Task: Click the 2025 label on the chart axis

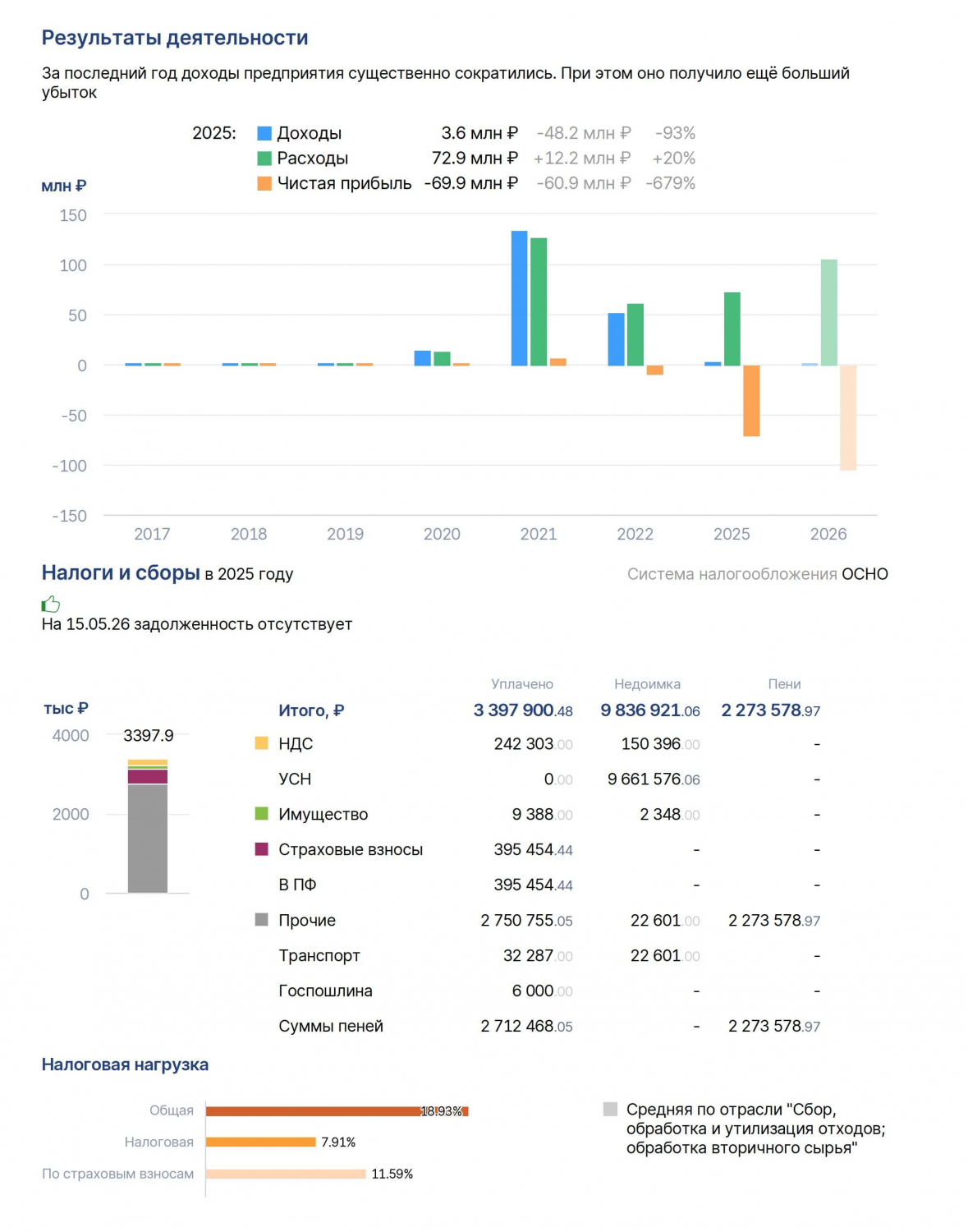Action: (732, 534)
